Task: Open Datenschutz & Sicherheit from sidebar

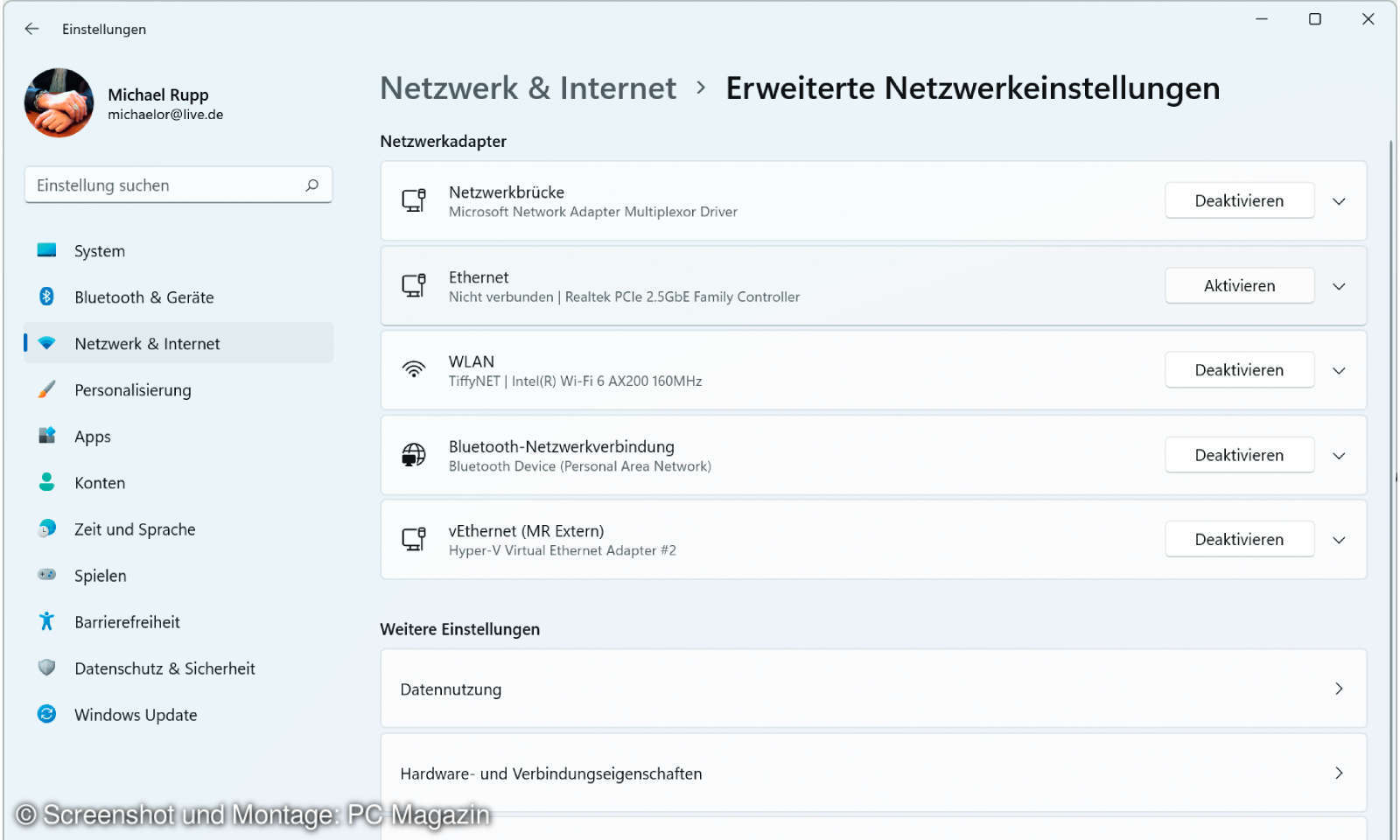Action: (x=164, y=668)
